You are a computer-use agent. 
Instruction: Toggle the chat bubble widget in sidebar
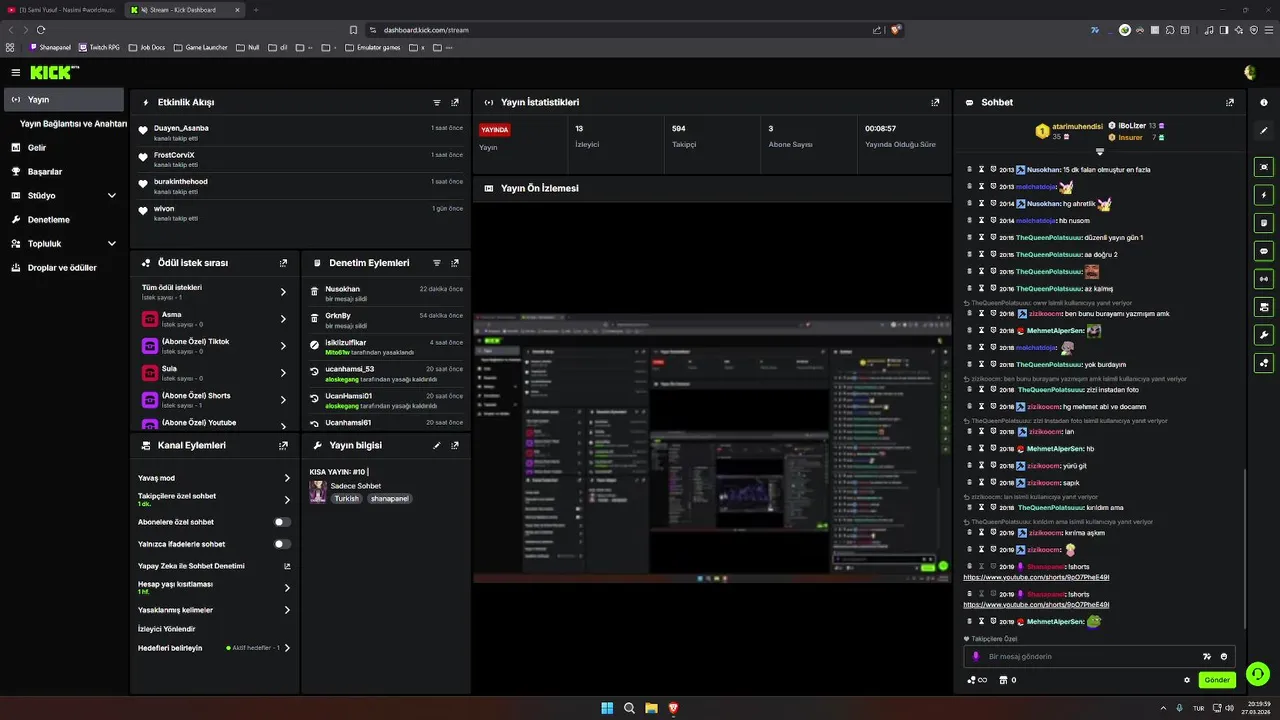(x=1264, y=251)
